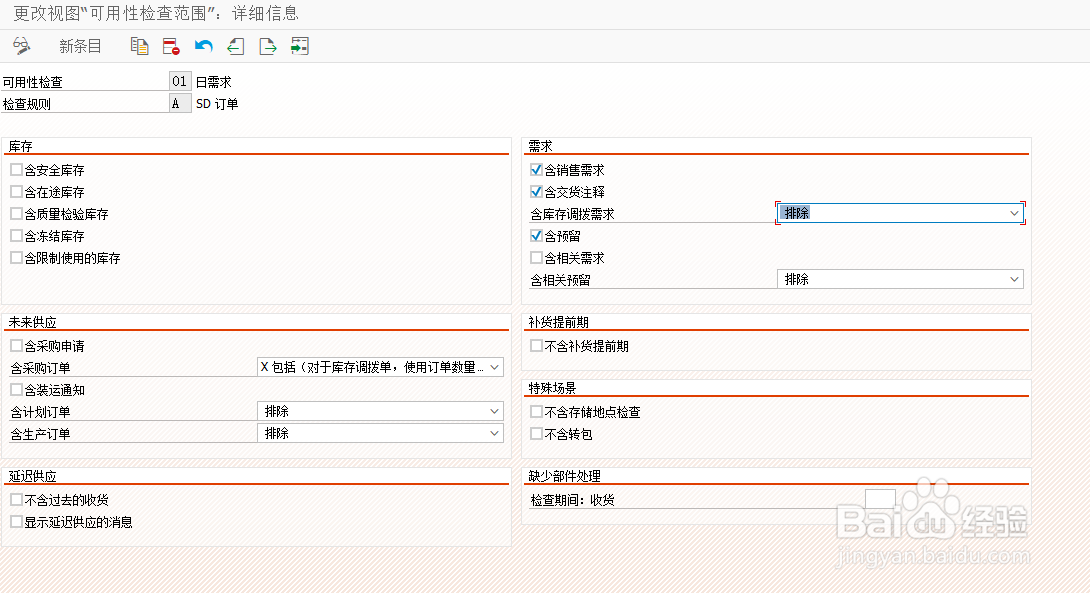
Task: Tick 不含过去的收货 checkbox
Action: coord(17,500)
